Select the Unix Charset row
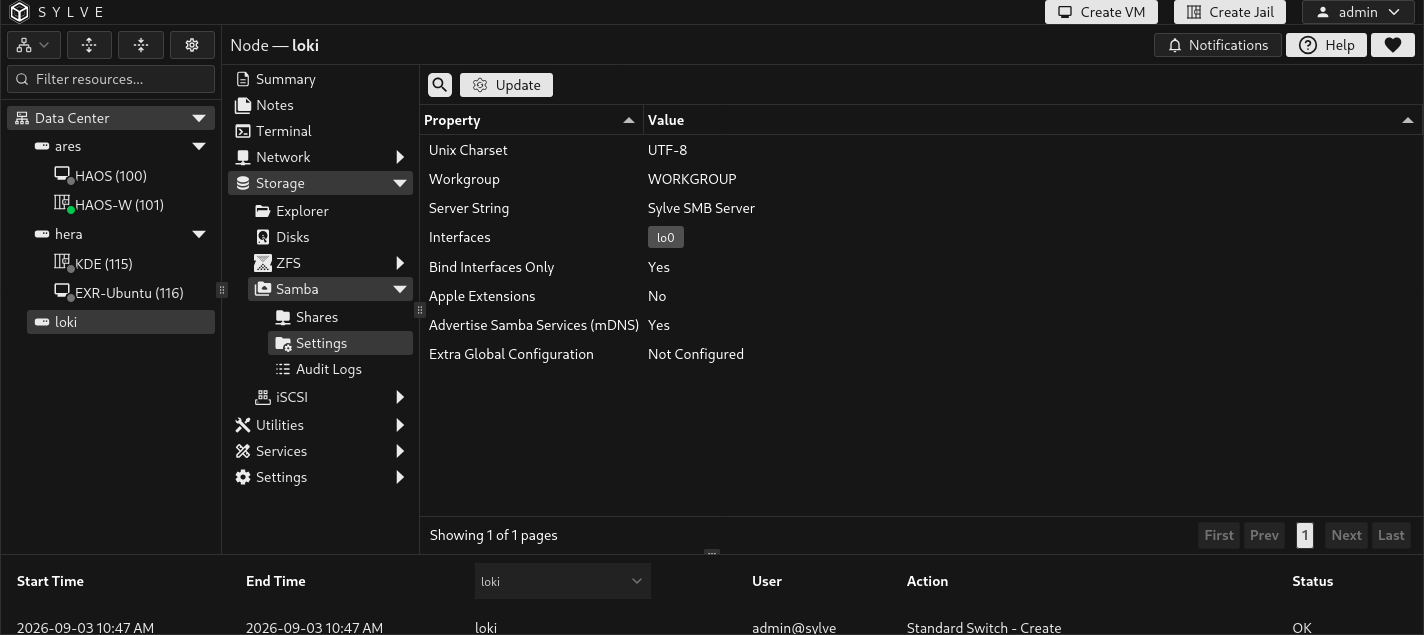 921,150
